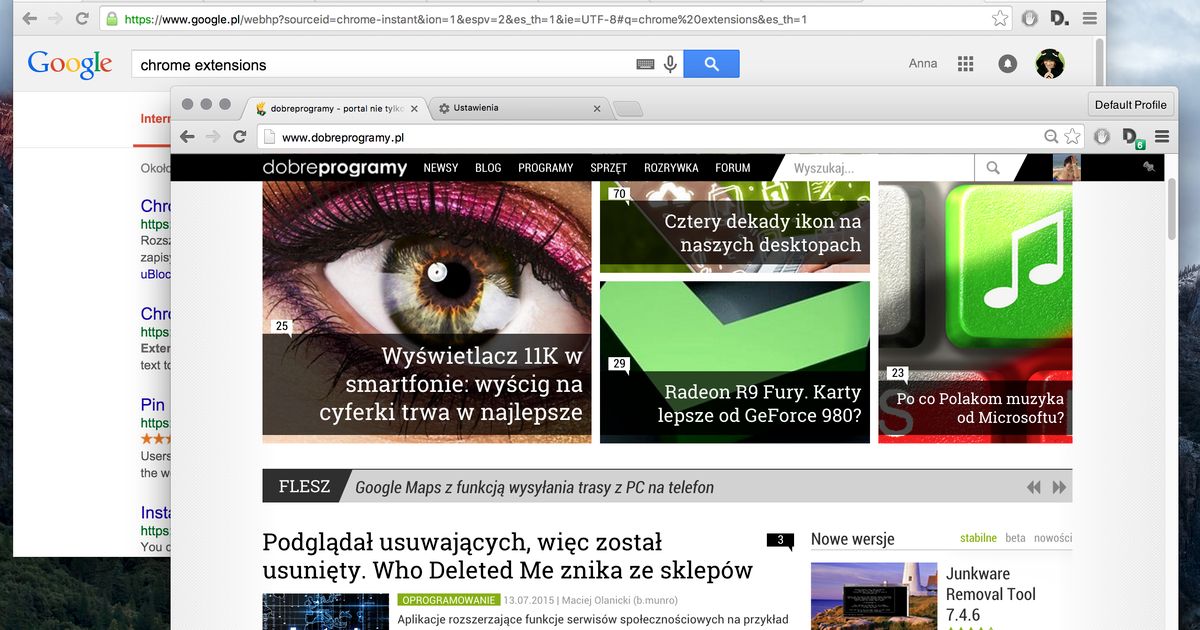Screen dimensions: 1200x630
Task: Select the beta filter under Nowe wersje
Action: [x=1015, y=538]
